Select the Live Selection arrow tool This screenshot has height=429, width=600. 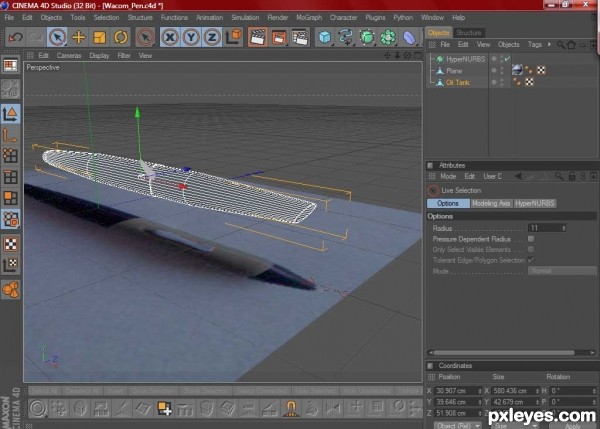pos(57,37)
